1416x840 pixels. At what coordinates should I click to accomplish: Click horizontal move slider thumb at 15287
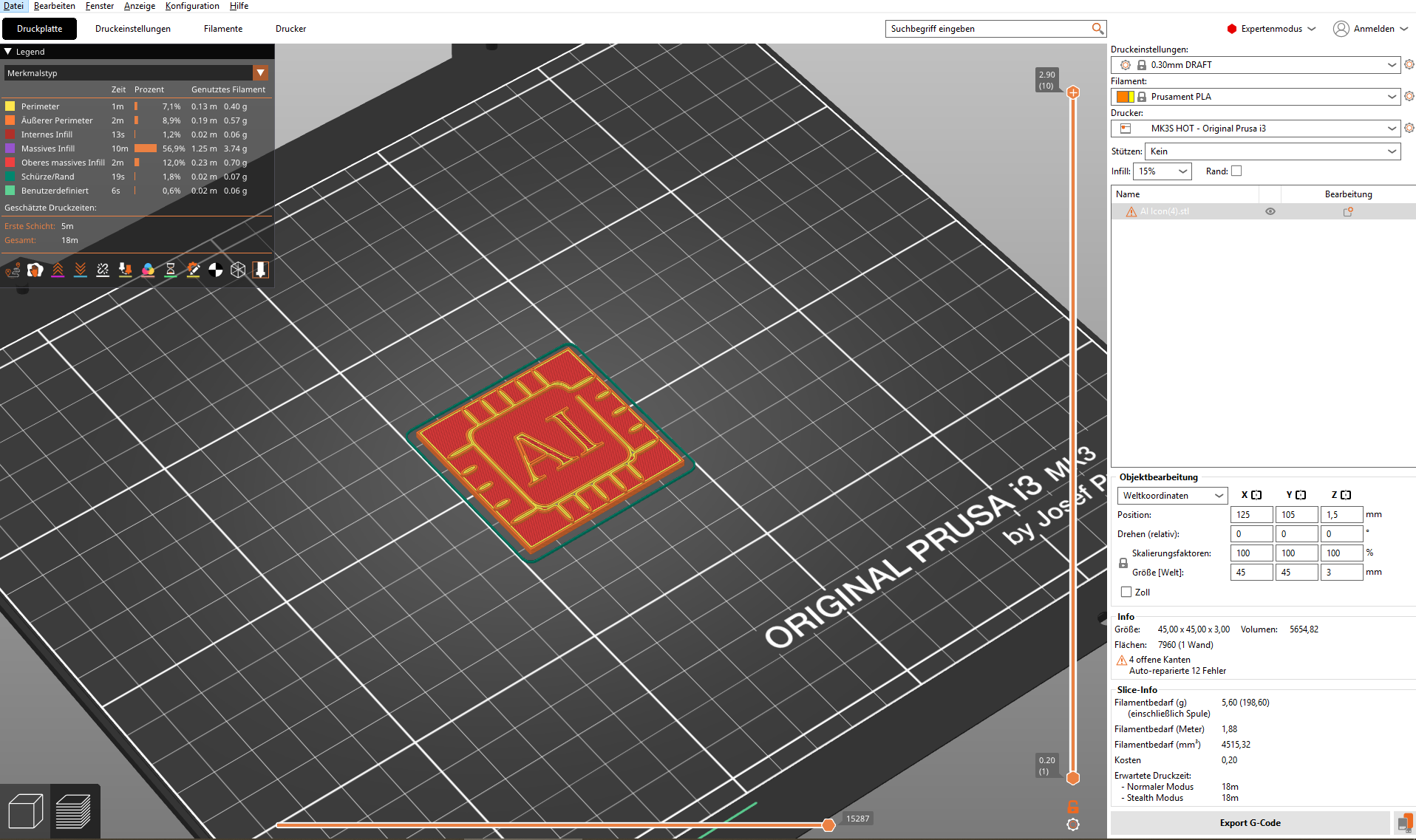(828, 824)
